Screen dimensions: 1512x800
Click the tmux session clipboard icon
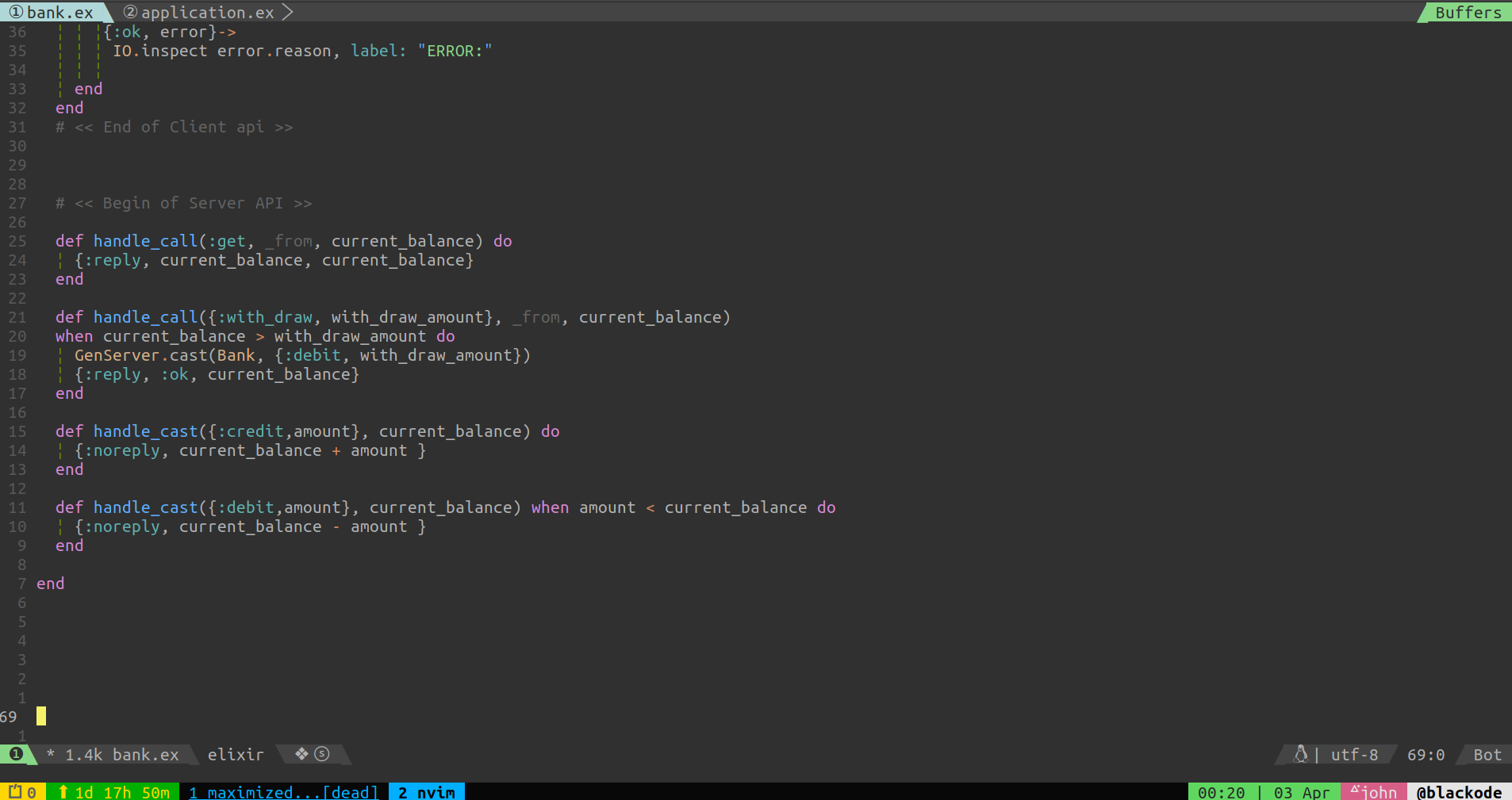click(14, 792)
